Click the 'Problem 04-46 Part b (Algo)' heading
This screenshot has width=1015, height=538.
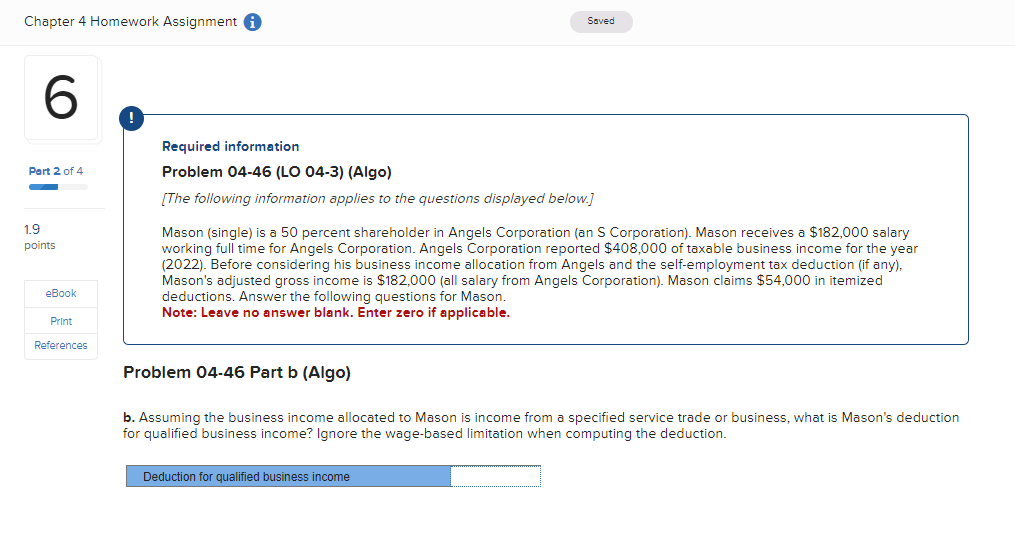(237, 372)
